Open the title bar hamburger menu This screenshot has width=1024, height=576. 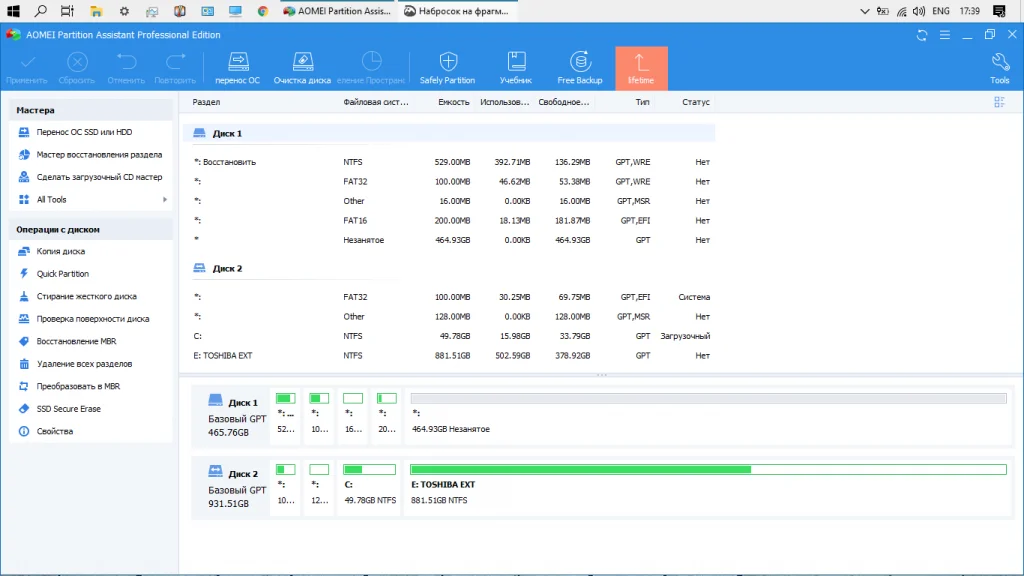tap(944, 35)
